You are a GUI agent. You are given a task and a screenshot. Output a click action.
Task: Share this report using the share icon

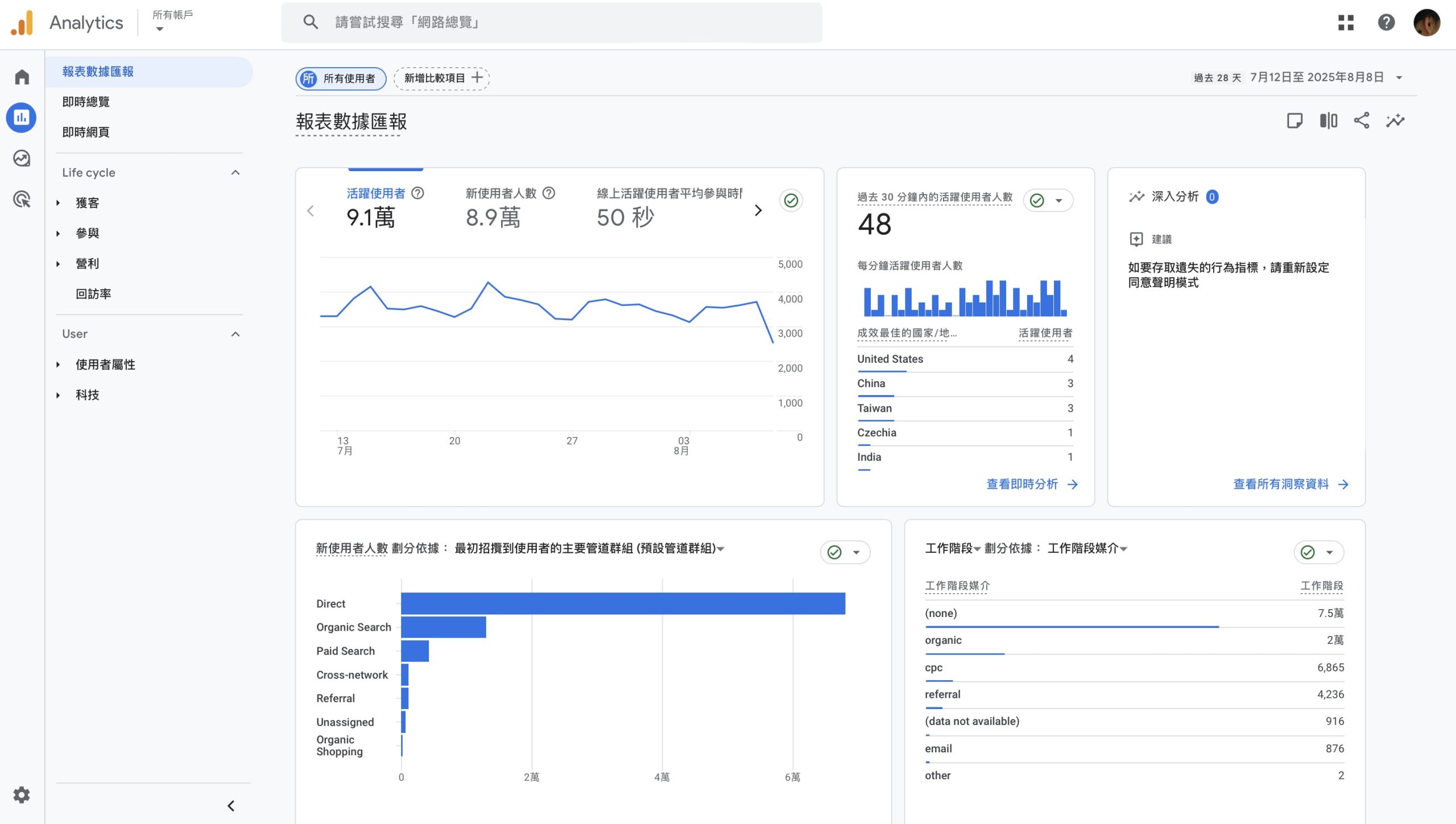click(1362, 120)
